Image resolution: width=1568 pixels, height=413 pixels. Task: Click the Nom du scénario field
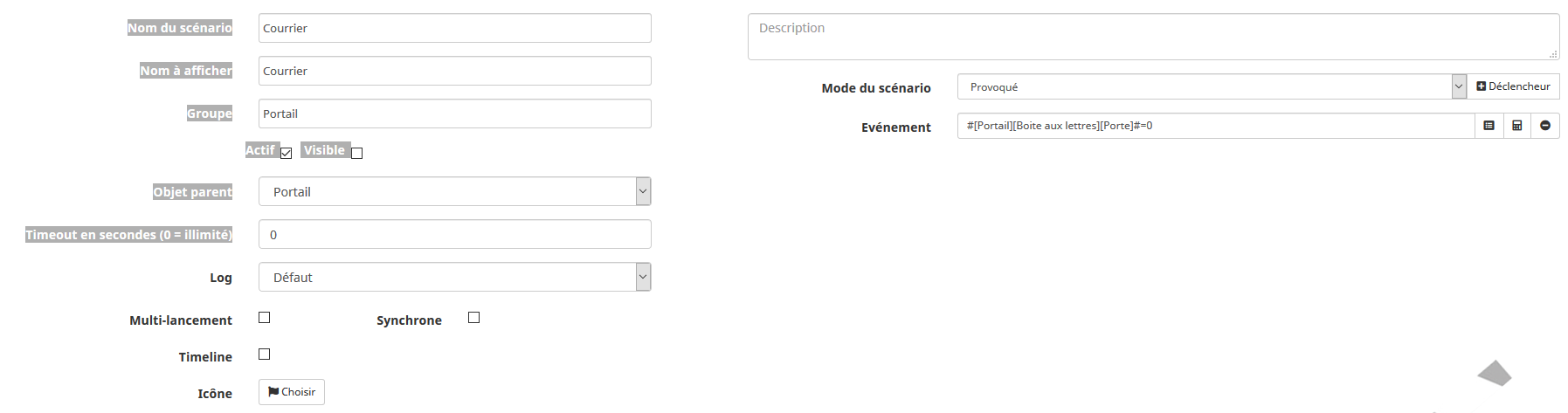click(x=454, y=28)
